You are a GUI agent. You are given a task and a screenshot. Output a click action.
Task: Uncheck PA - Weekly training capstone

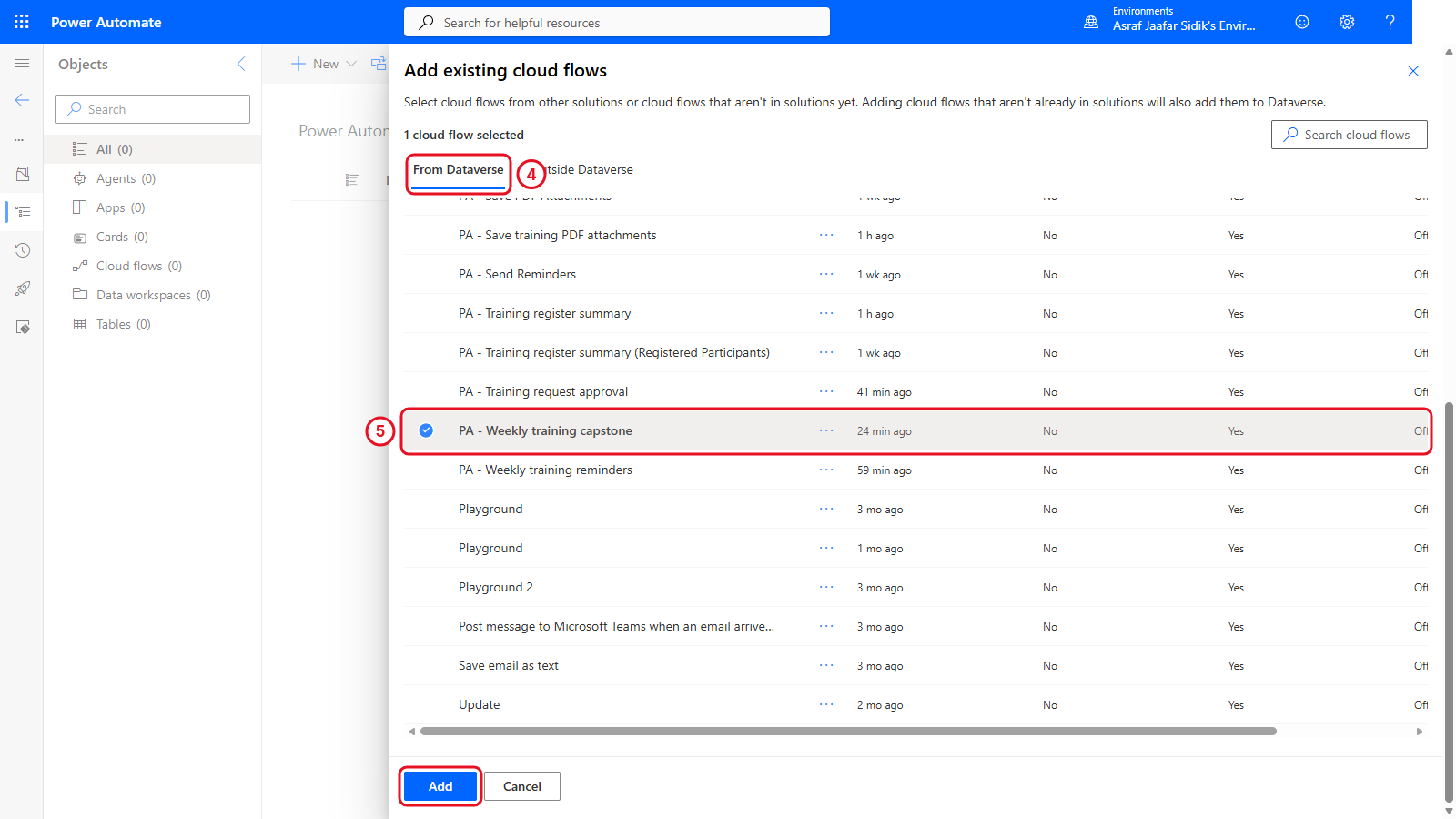click(x=426, y=430)
